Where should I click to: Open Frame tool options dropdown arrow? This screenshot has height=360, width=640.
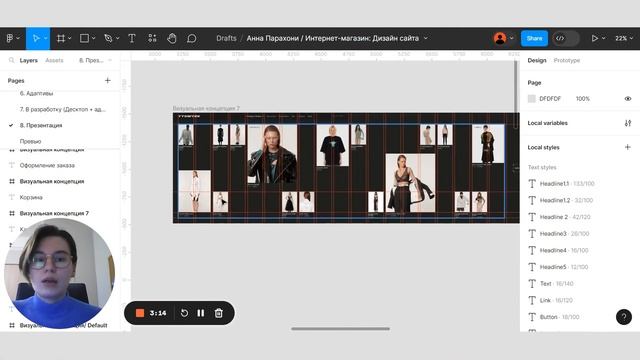(70, 38)
